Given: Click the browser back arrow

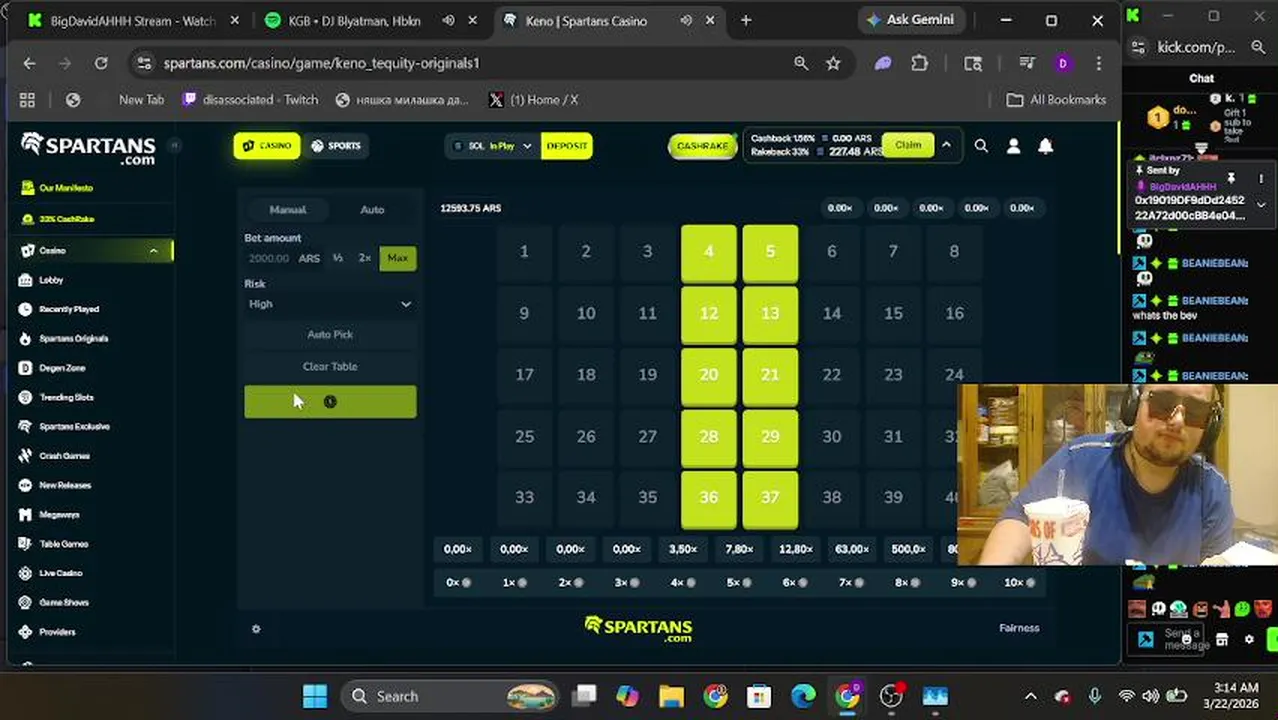Looking at the screenshot, I should (x=29, y=63).
